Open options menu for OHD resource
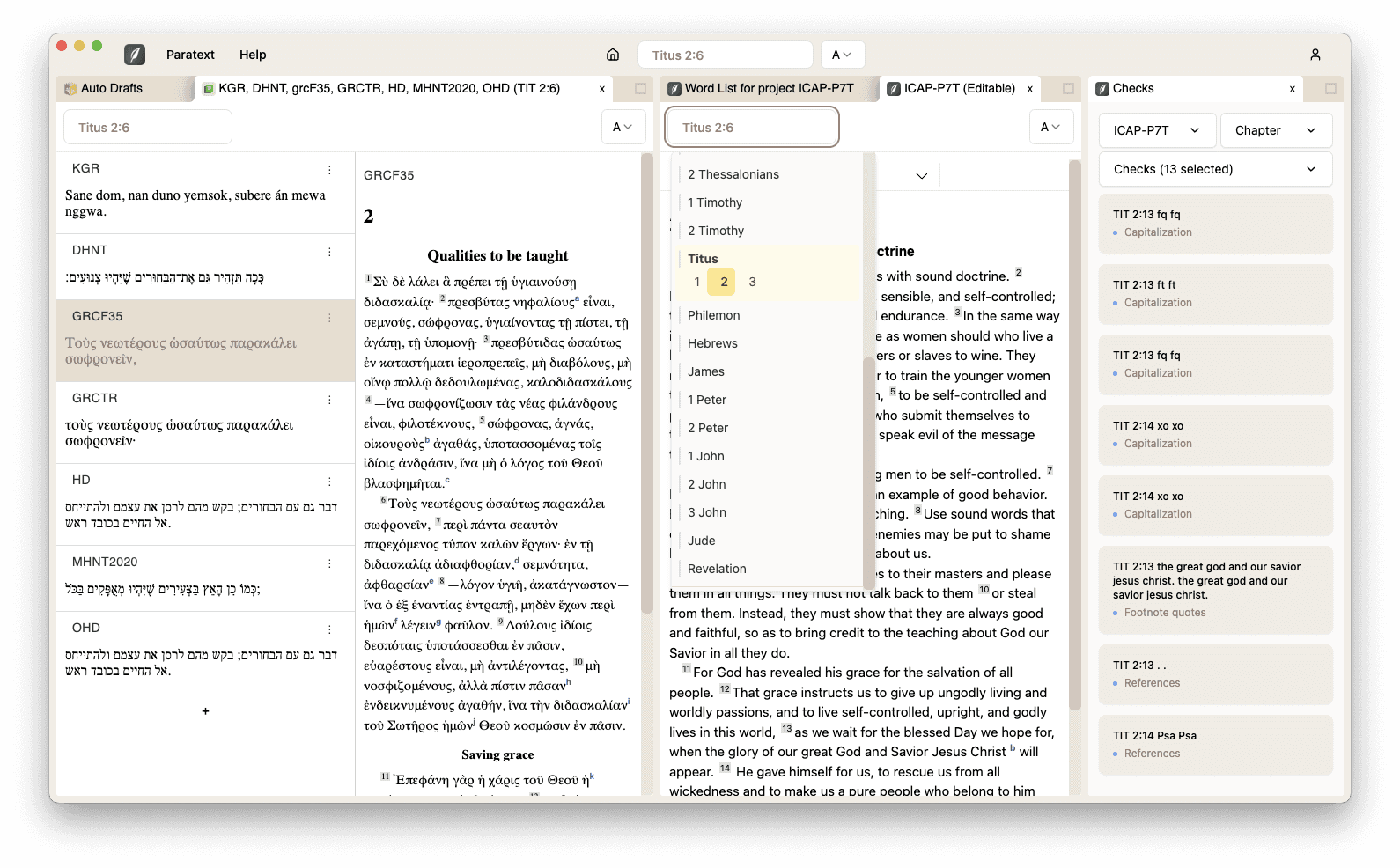Screen dimensions: 1400x868 tap(330, 629)
